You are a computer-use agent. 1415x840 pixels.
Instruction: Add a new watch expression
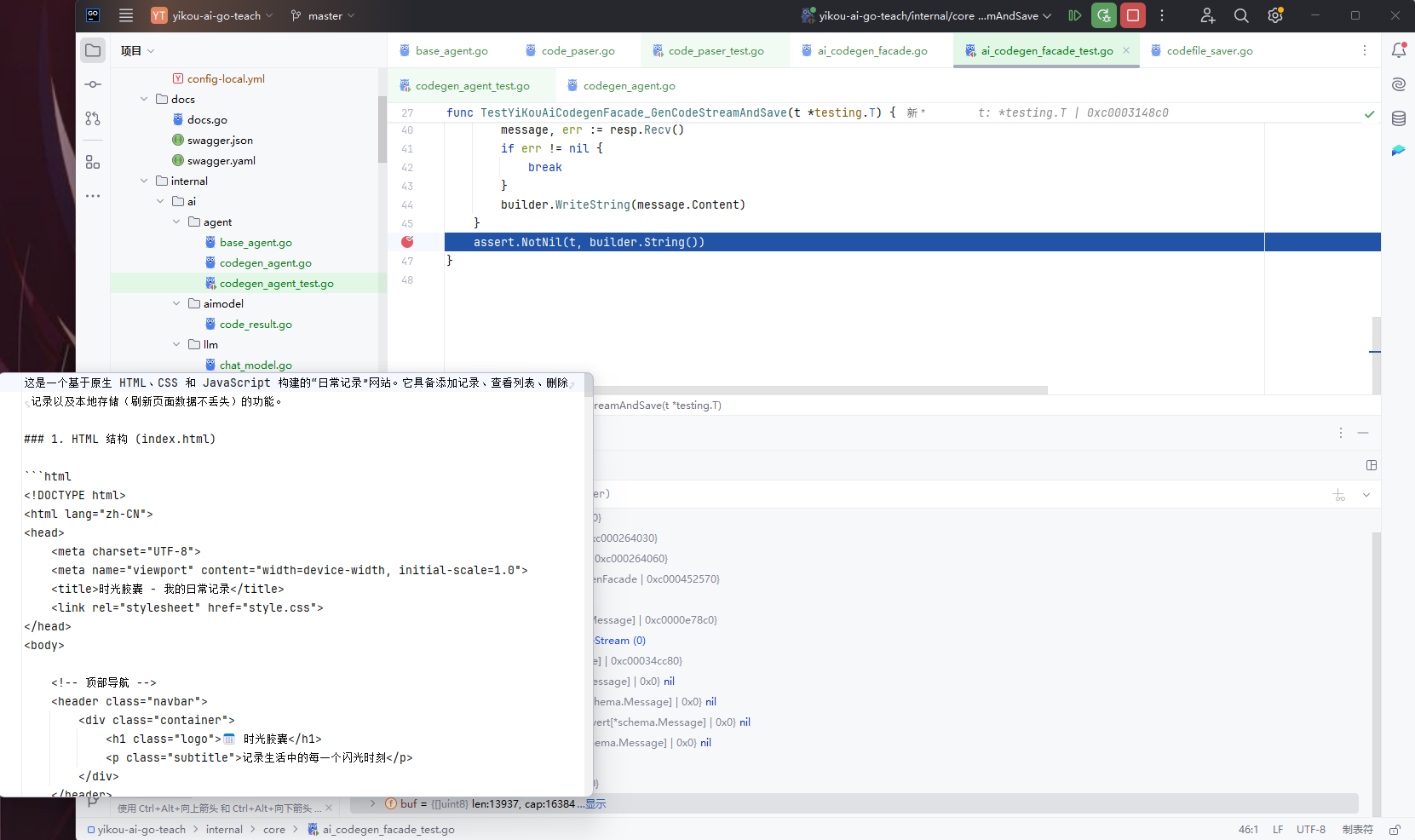pos(1339,495)
